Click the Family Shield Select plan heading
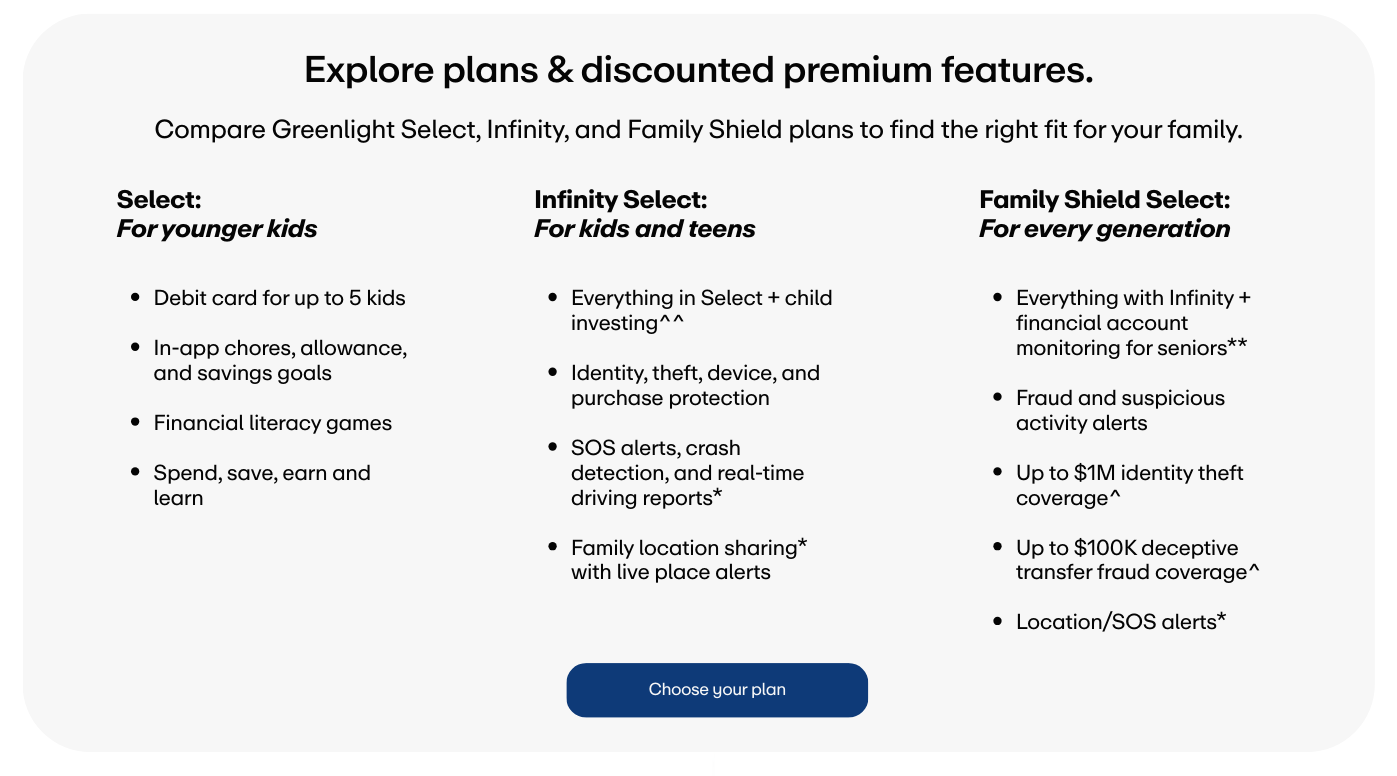Image resolution: width=1397 pixels, height=776 pixels. [x=1105, y=214]
